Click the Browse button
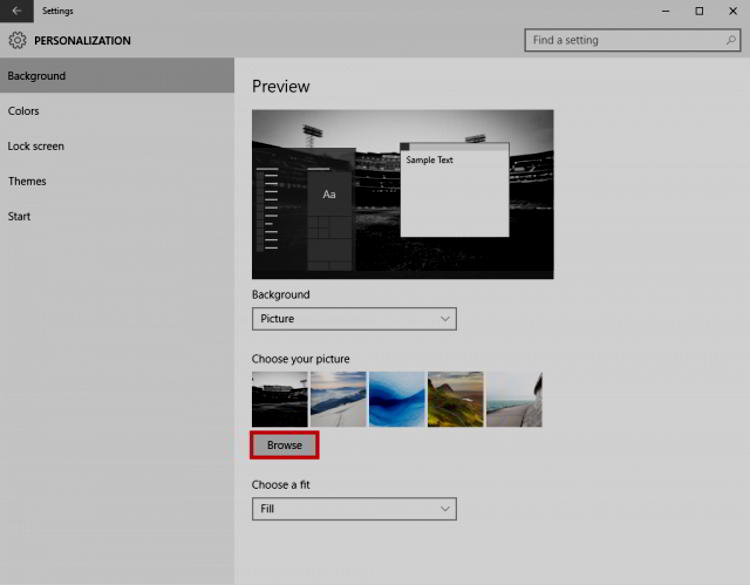Image resolution: width=750 pixels, height=585 pixels. coord(284,445)
